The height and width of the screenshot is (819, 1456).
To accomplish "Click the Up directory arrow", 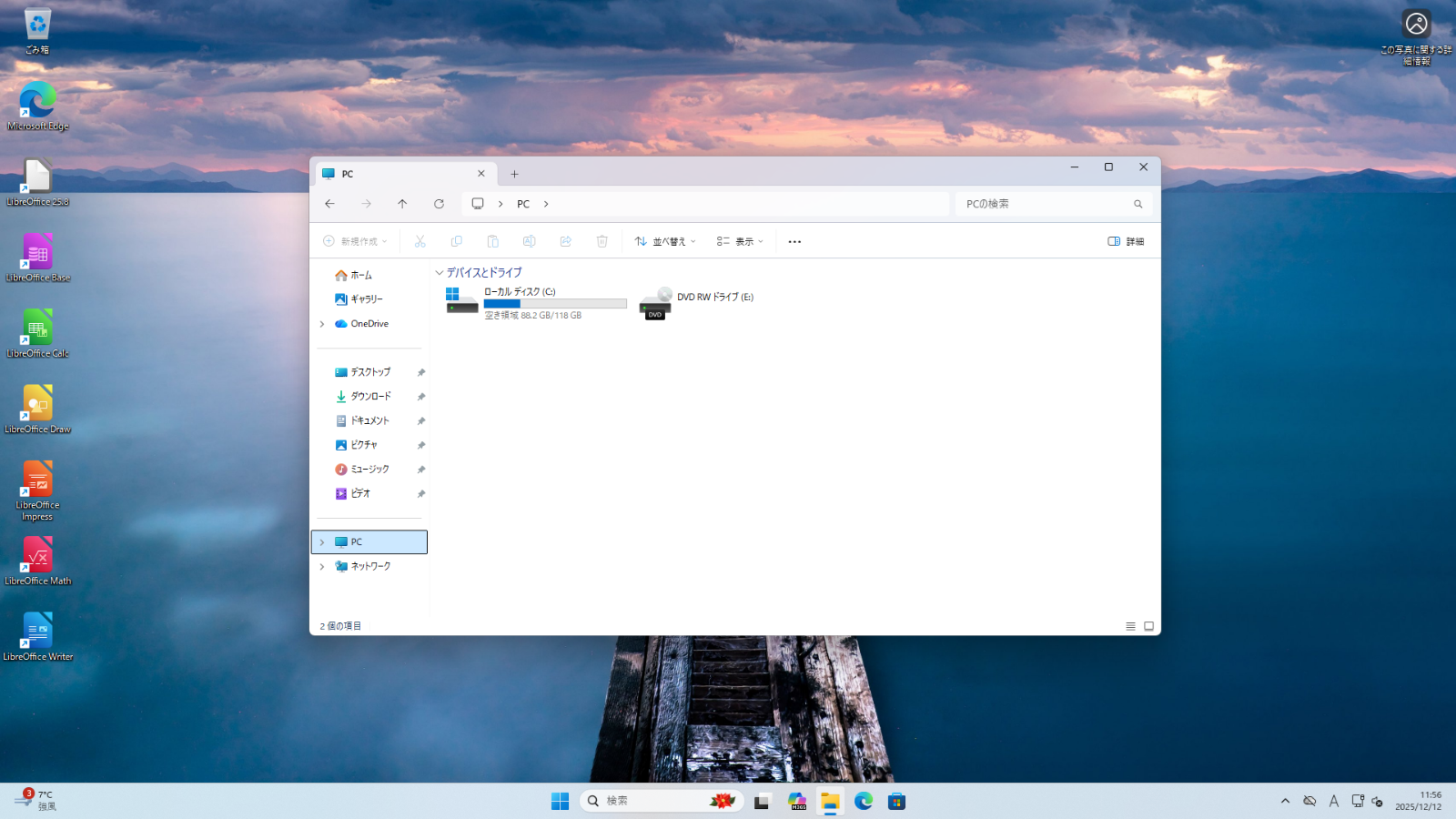I will [402, 204].
